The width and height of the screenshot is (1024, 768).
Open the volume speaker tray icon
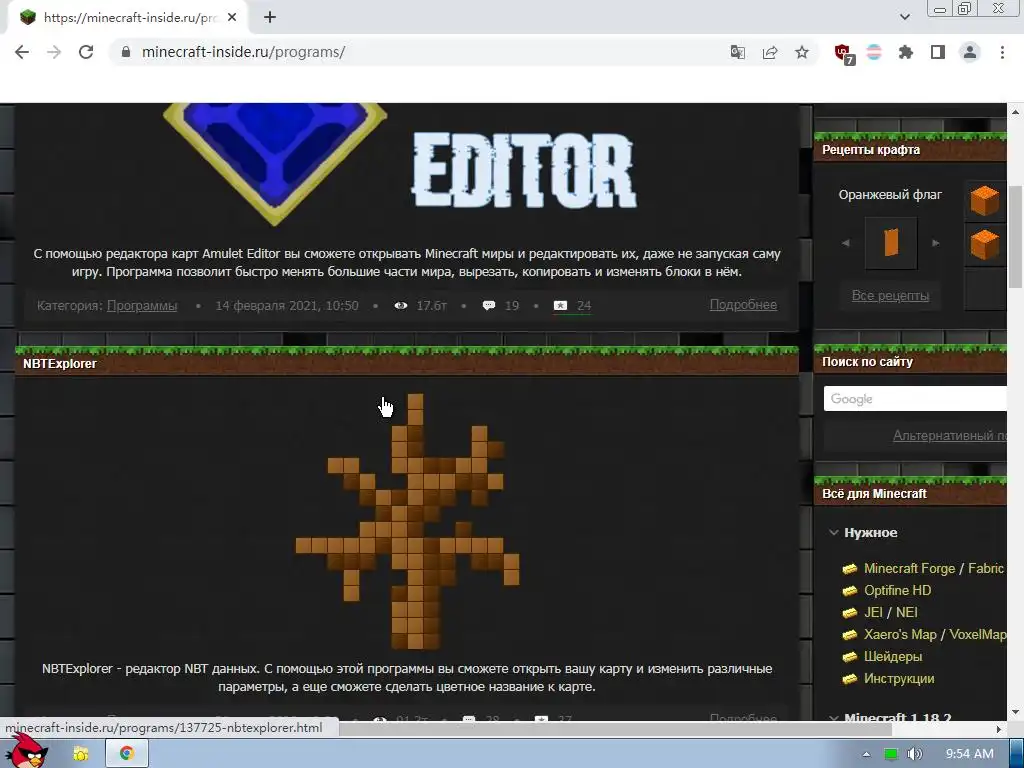coord(915,754)
